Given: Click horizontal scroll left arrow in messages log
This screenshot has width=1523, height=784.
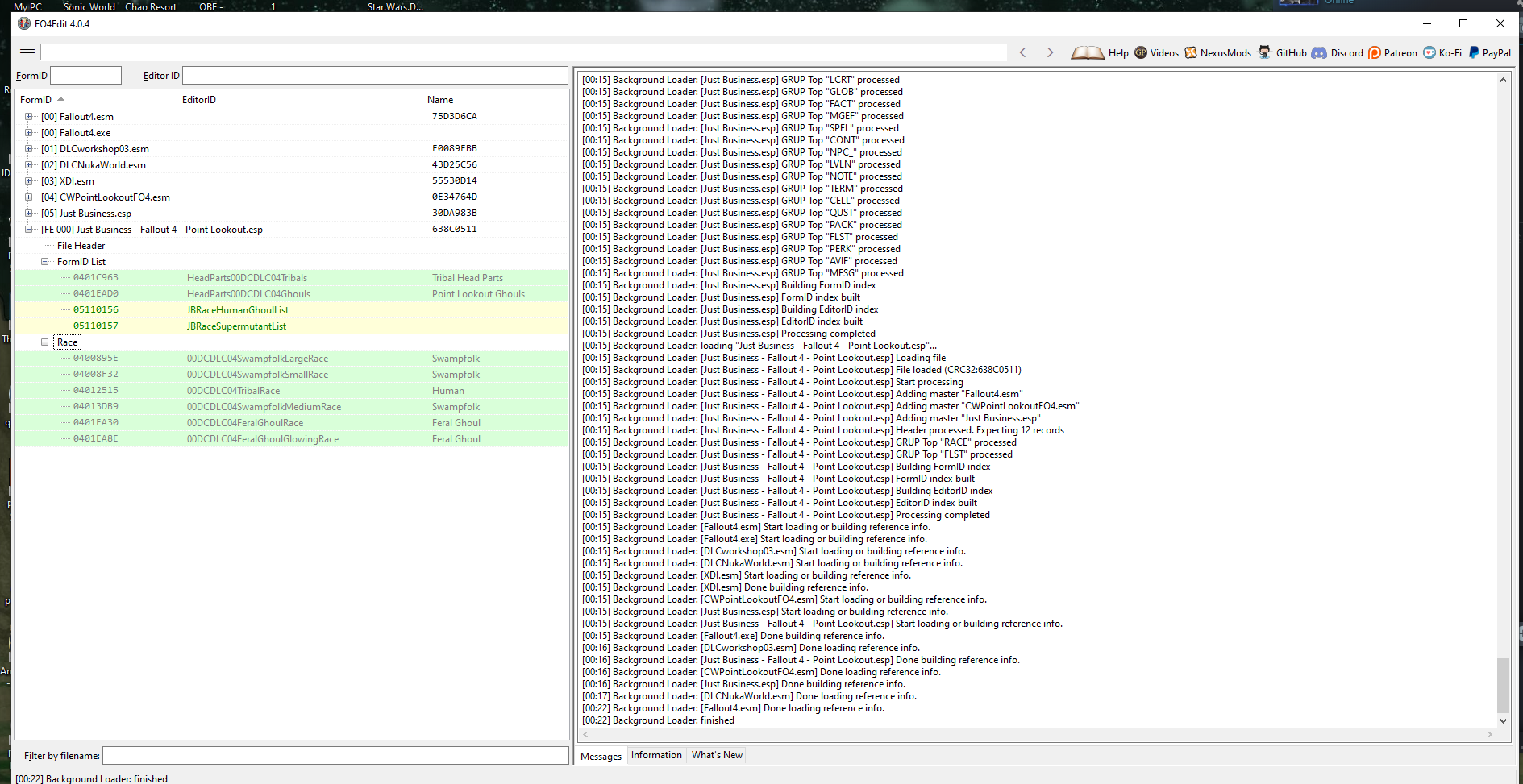Looking at the screenshot, I should pyautogui.click(x=585, y=734).
